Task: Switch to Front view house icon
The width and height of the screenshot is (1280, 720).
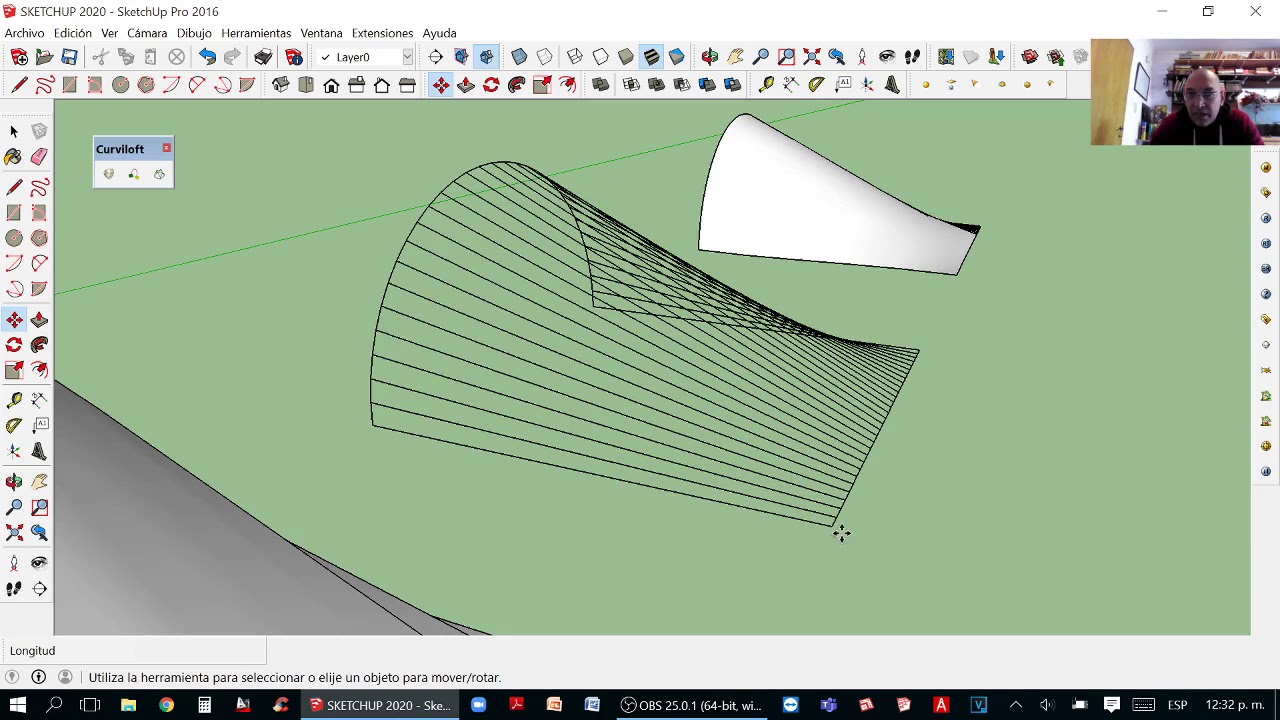Action: pyautogui.click(x=331, y=85)
